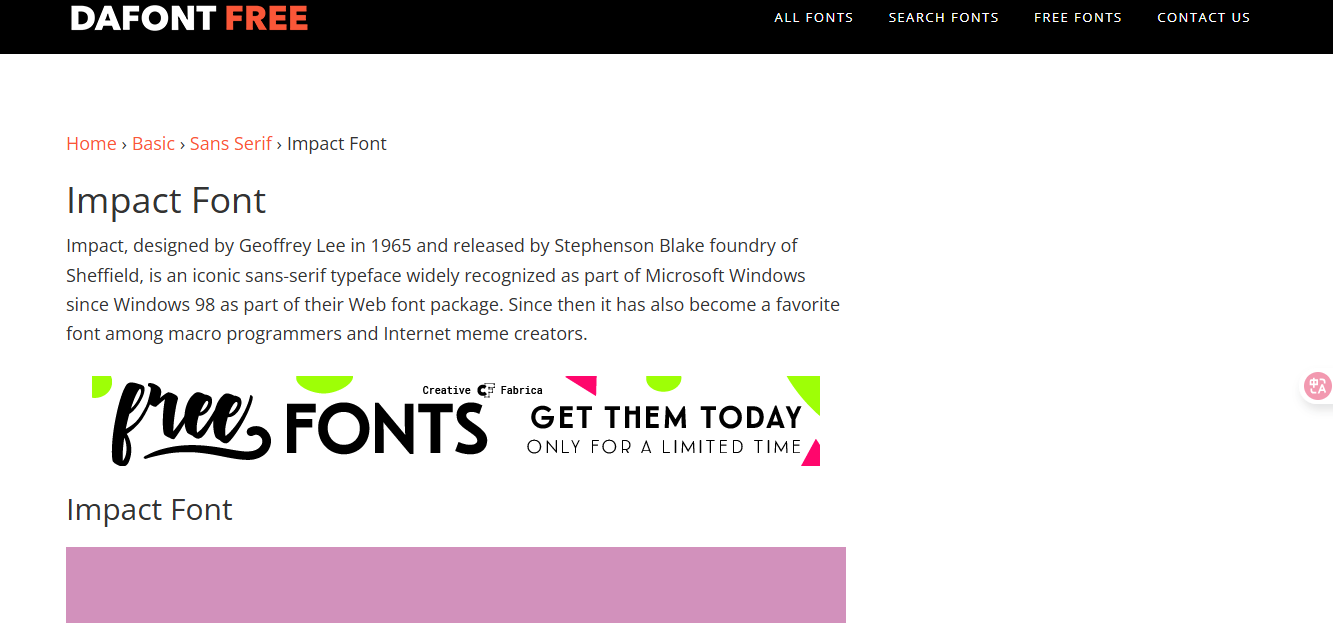Click the DaFont Free site logo

[189, 18]
